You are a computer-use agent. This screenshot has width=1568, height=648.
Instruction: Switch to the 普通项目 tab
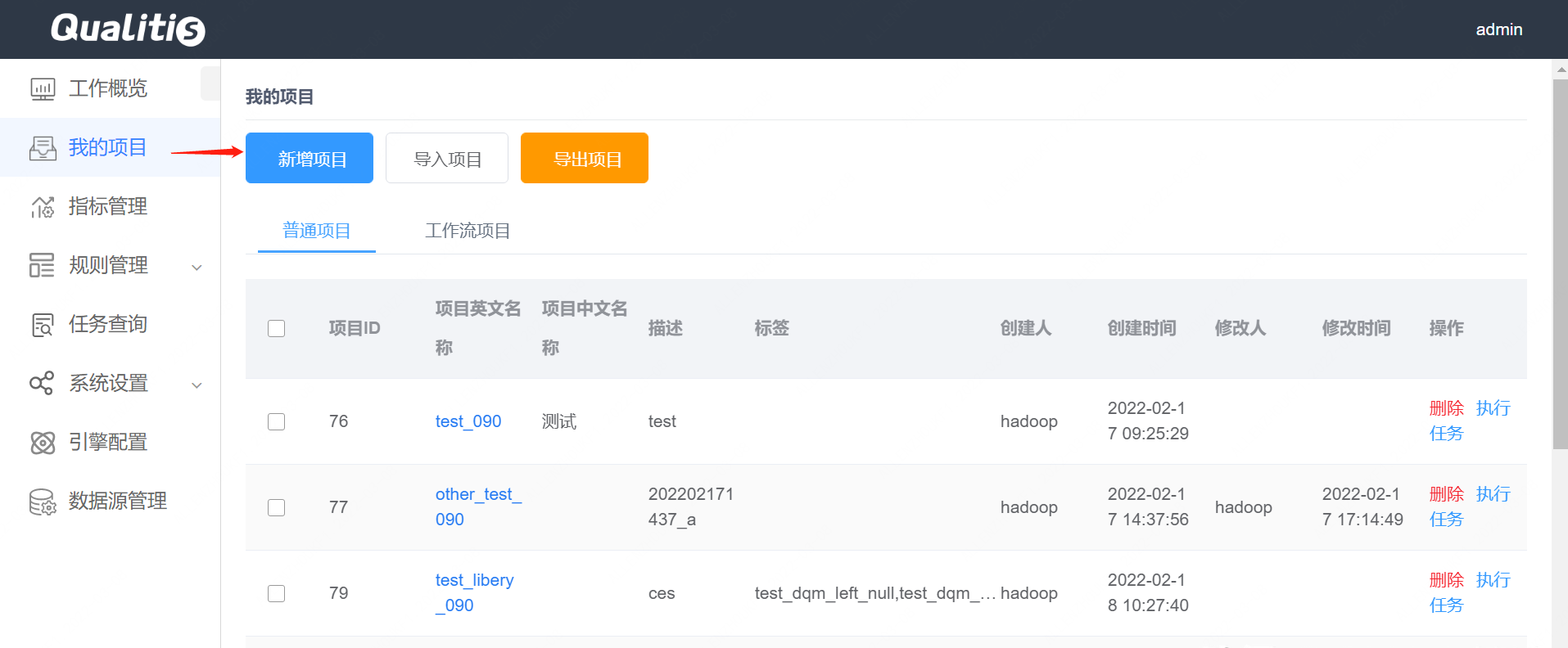click(x=317, y=231)
